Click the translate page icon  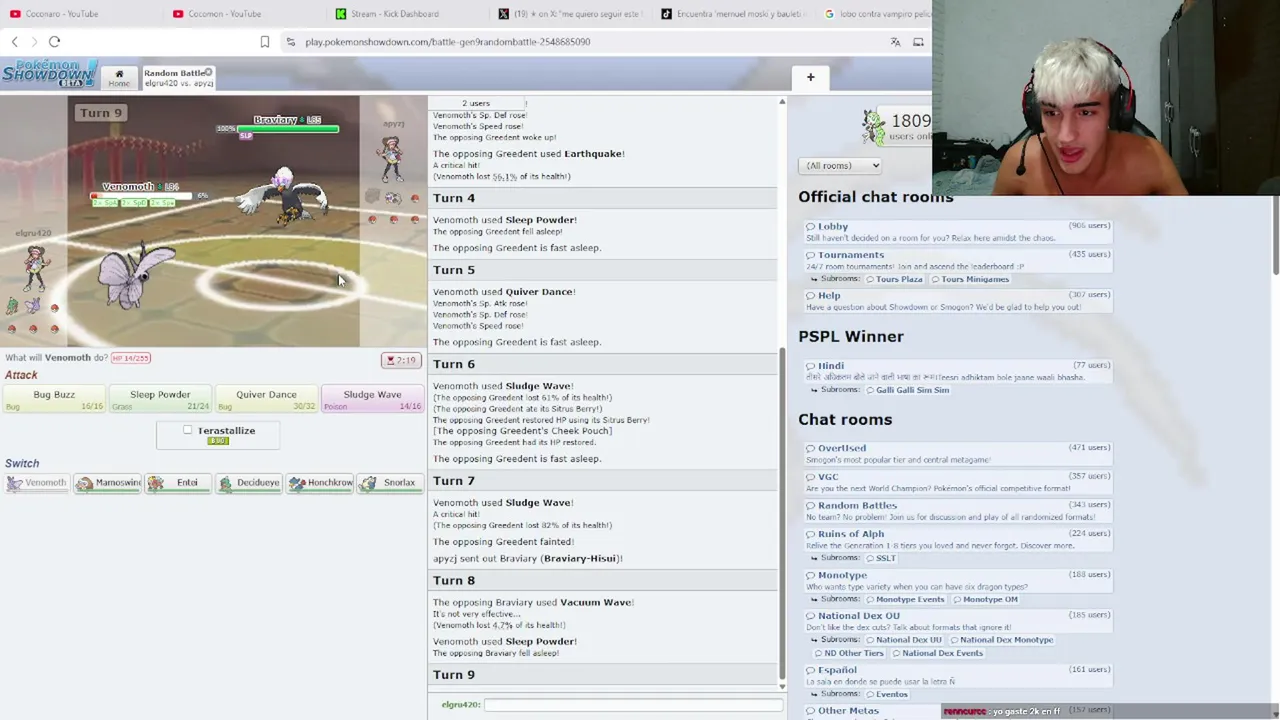[x=895, y=42]
